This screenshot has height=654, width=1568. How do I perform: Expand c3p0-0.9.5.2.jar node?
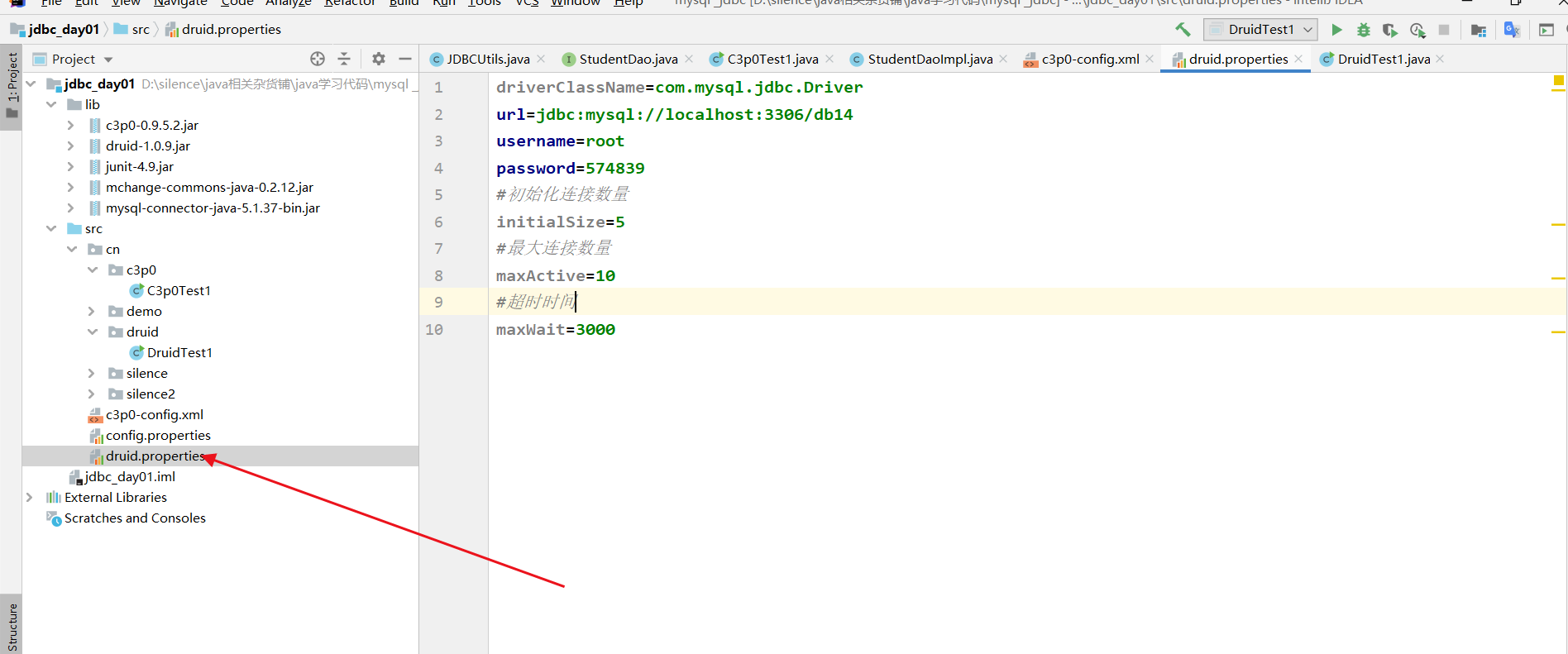pos(70,125)
